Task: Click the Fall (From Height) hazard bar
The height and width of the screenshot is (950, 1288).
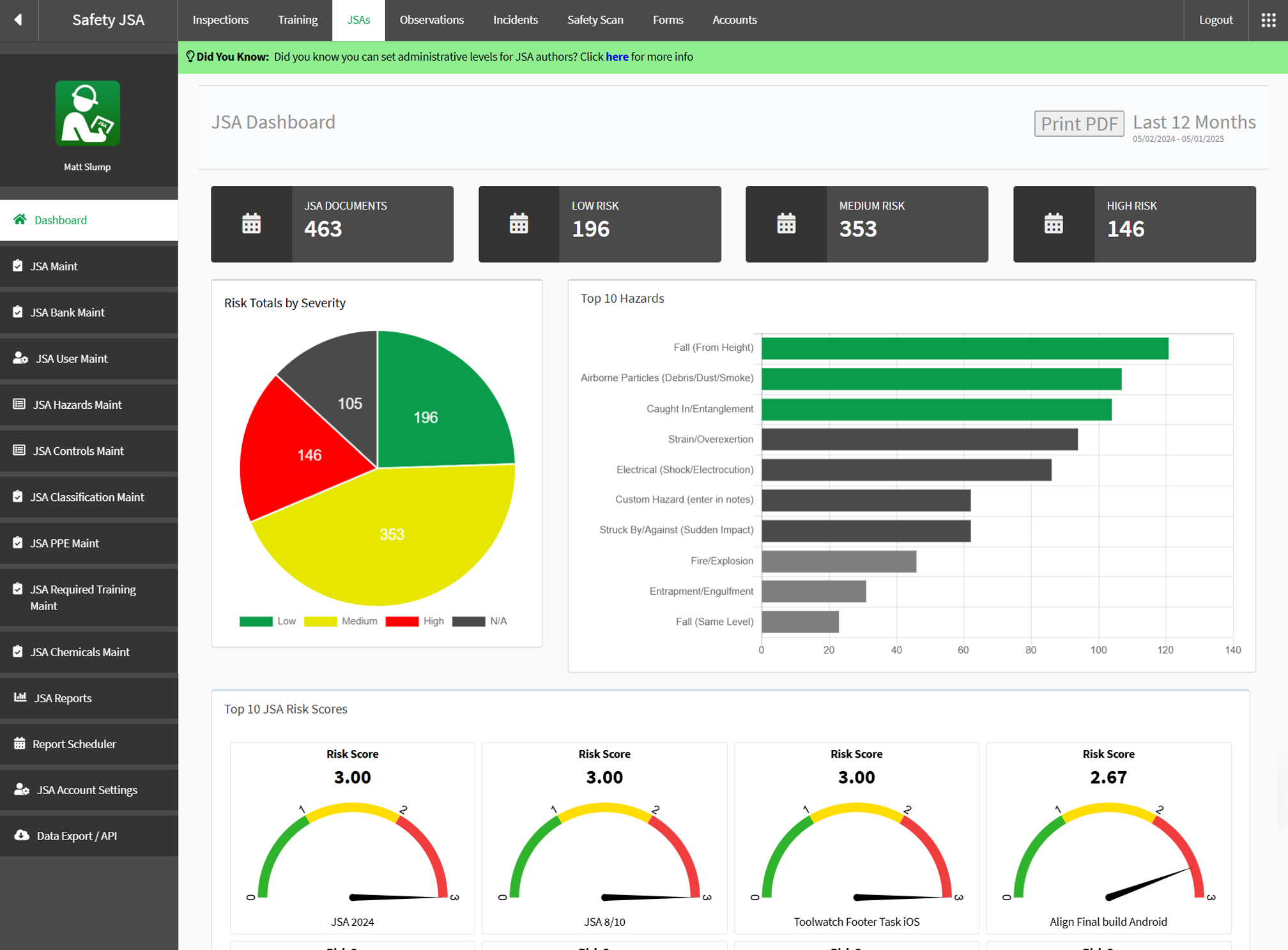Action: [964, 348]
